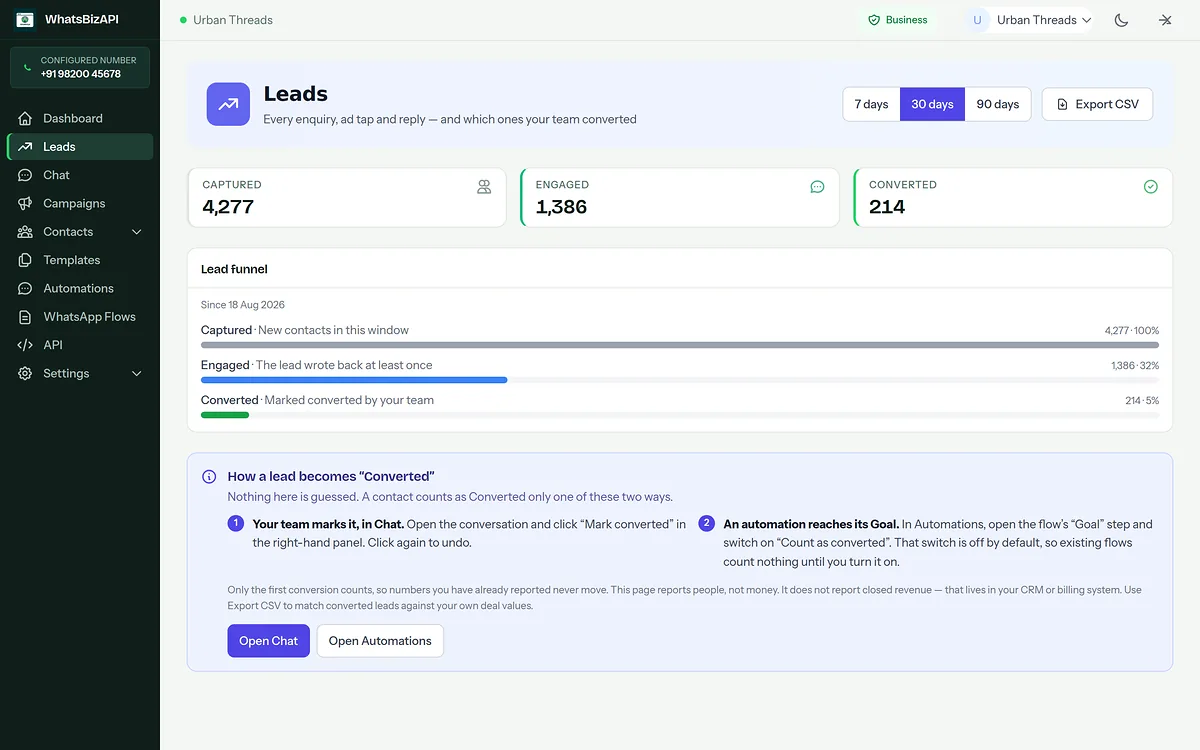Open Automations from the sidebar
1200x750 pixels.
tap(80, 288)
